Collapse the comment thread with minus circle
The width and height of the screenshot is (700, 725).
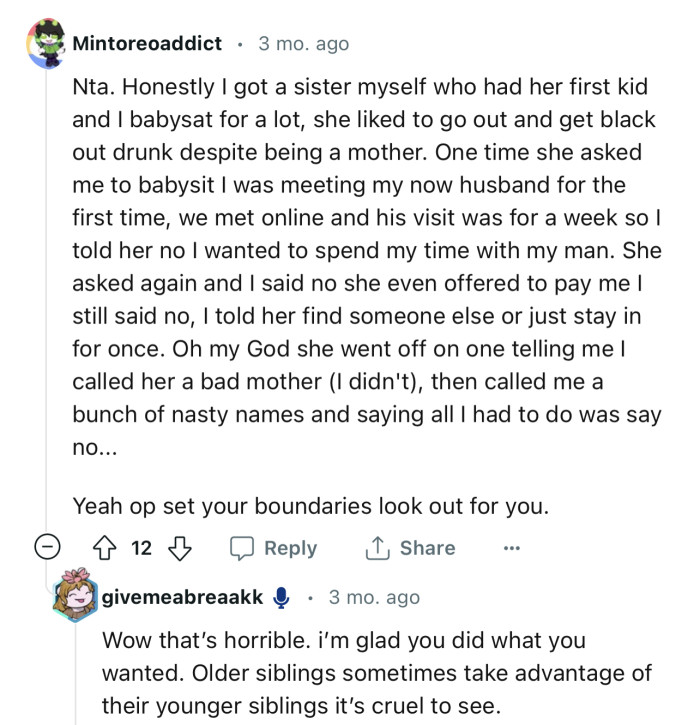[x=45, y=548]
